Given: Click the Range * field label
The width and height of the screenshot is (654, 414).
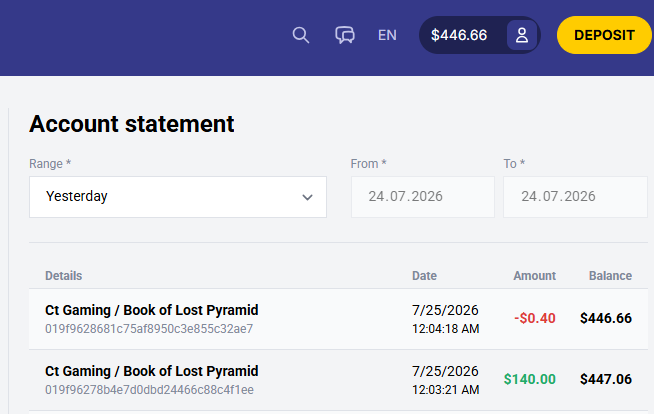Looking at the screenshot, I should [x=50, y=163].
